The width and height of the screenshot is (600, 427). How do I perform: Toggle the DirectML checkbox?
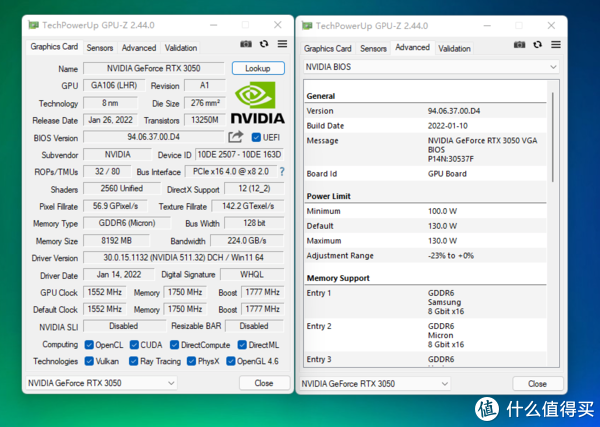[x=242, y=345]
